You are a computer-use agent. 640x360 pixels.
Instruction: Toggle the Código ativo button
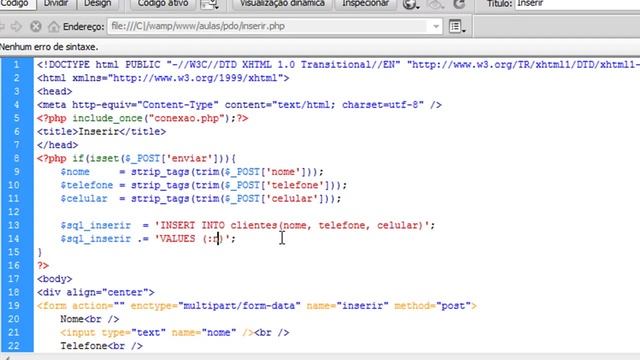point(163,4)
